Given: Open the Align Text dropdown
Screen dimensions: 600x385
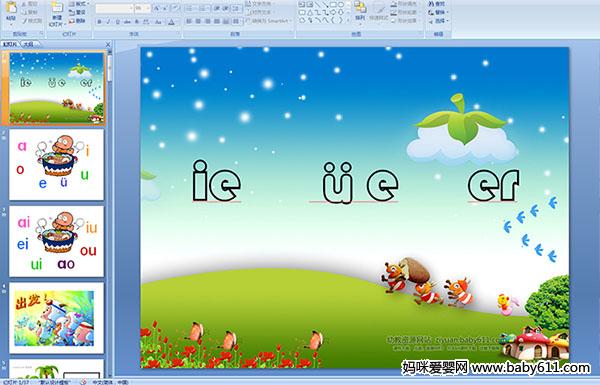Looking at the screenshot, I should [x=260, y=12].
